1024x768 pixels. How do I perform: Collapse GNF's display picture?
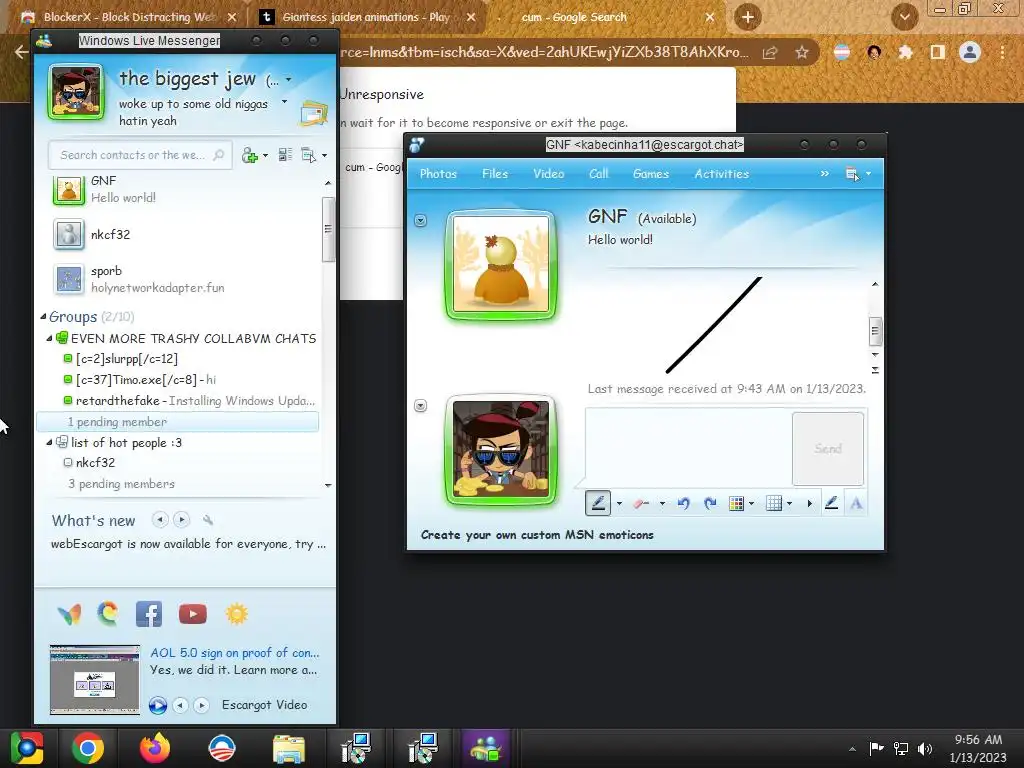click(x=421, y=221)
